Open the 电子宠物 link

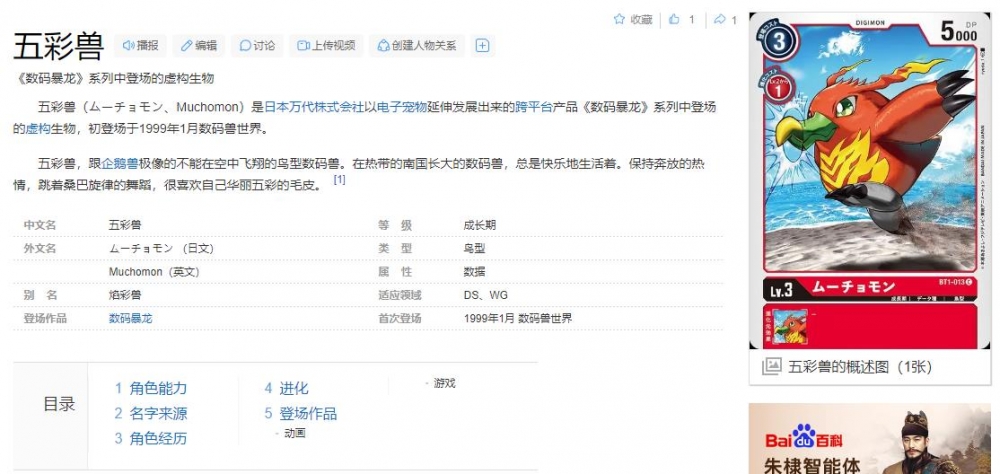[x=402, y=107]
